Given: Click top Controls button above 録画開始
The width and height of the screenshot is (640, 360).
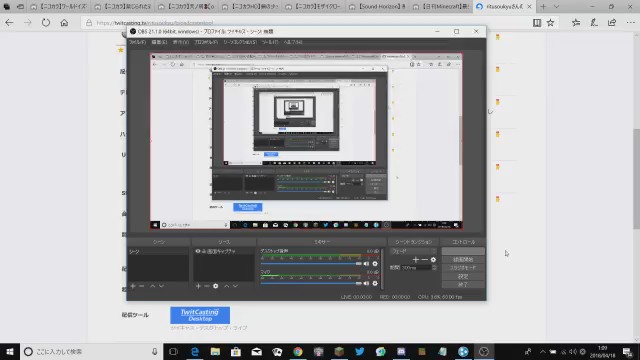Looking at the screenshot, I should pos(463,251).
